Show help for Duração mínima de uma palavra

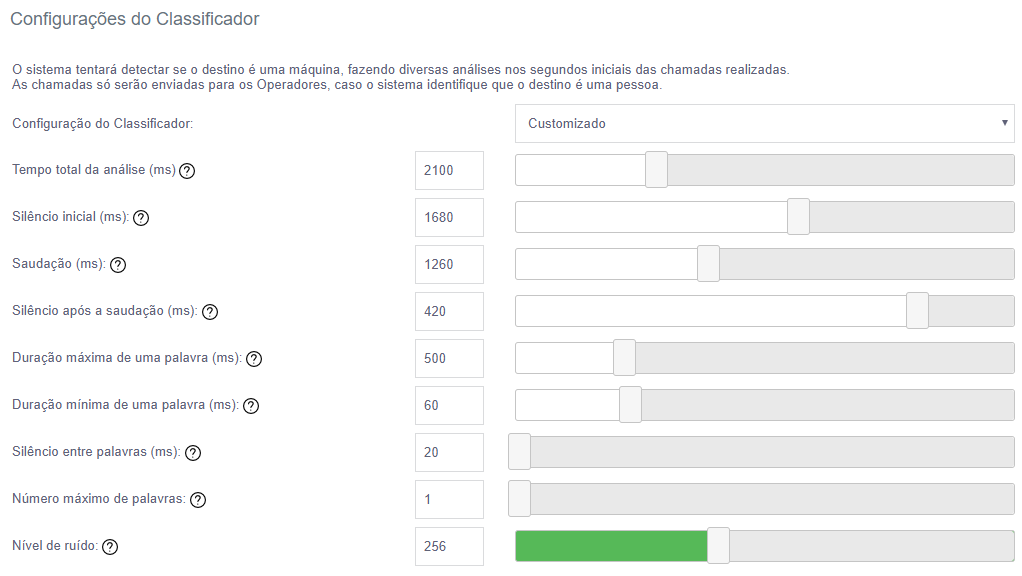pyautogui.click(x=251, y=406)
